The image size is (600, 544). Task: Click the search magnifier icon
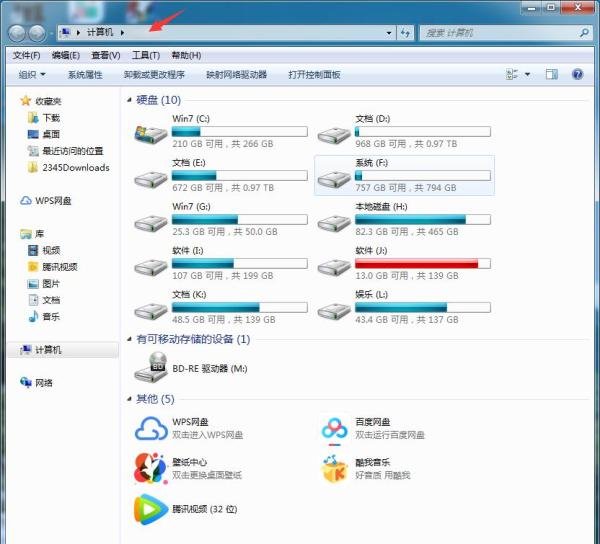click(584, 33)
